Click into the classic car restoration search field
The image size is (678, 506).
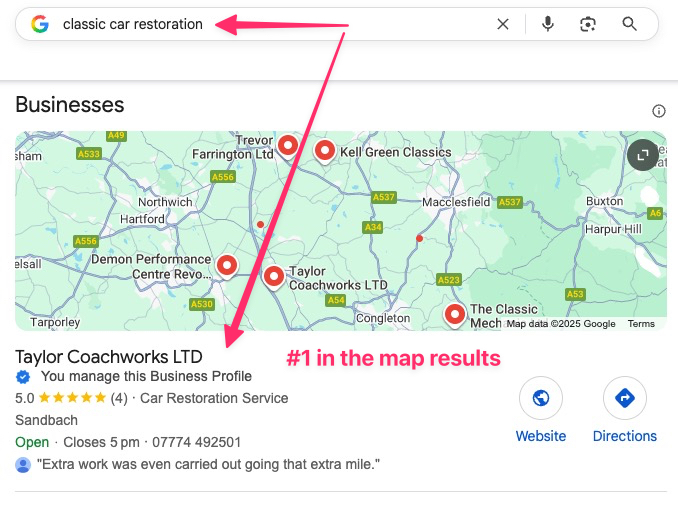[x=277, y=24]
